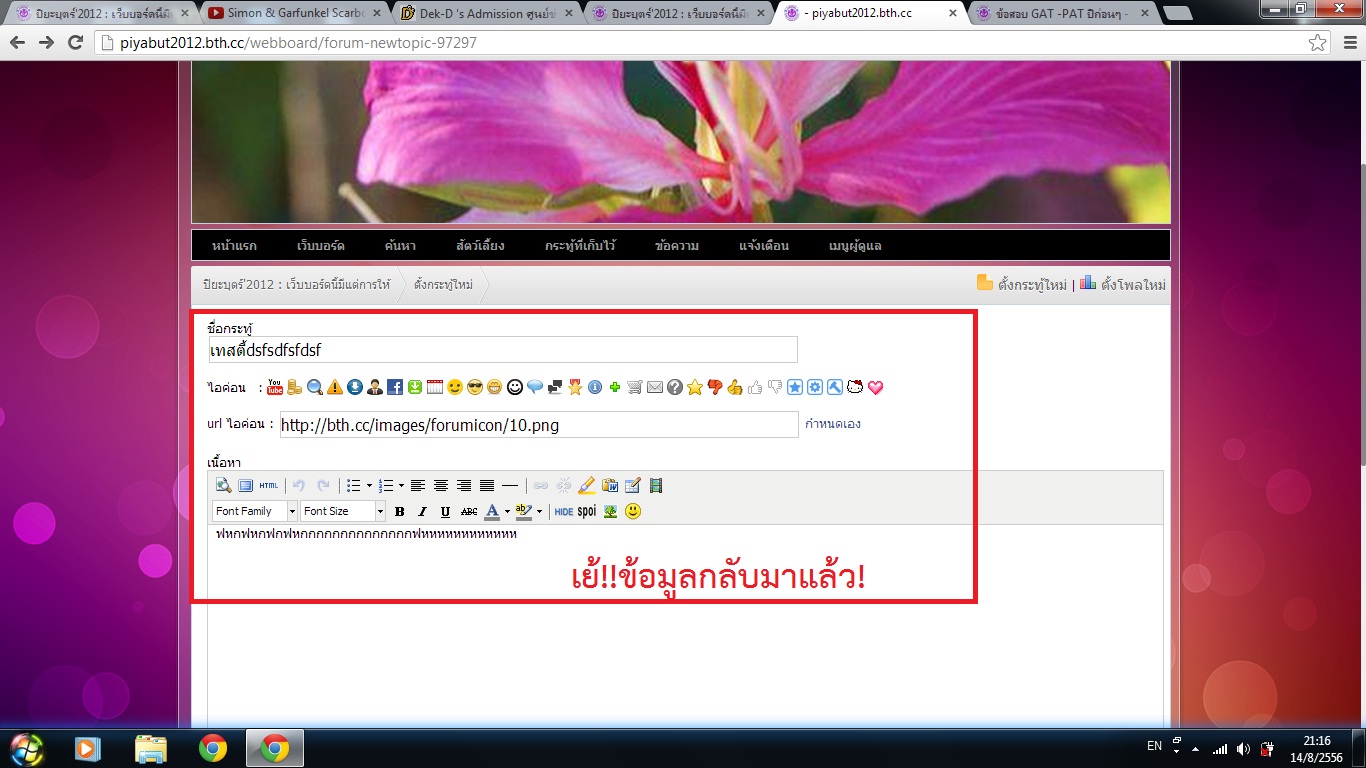Screen dimensions: 1366x768
Task: Toggle underline formatting
Action: [445, 511]
